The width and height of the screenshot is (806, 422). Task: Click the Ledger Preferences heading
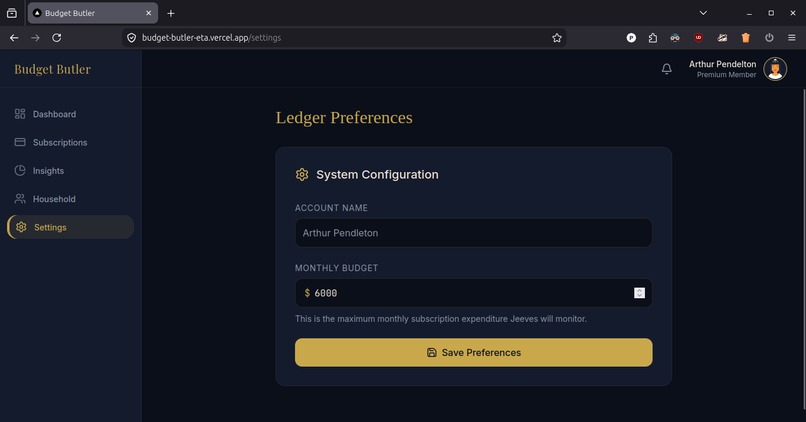click(344, 118)
